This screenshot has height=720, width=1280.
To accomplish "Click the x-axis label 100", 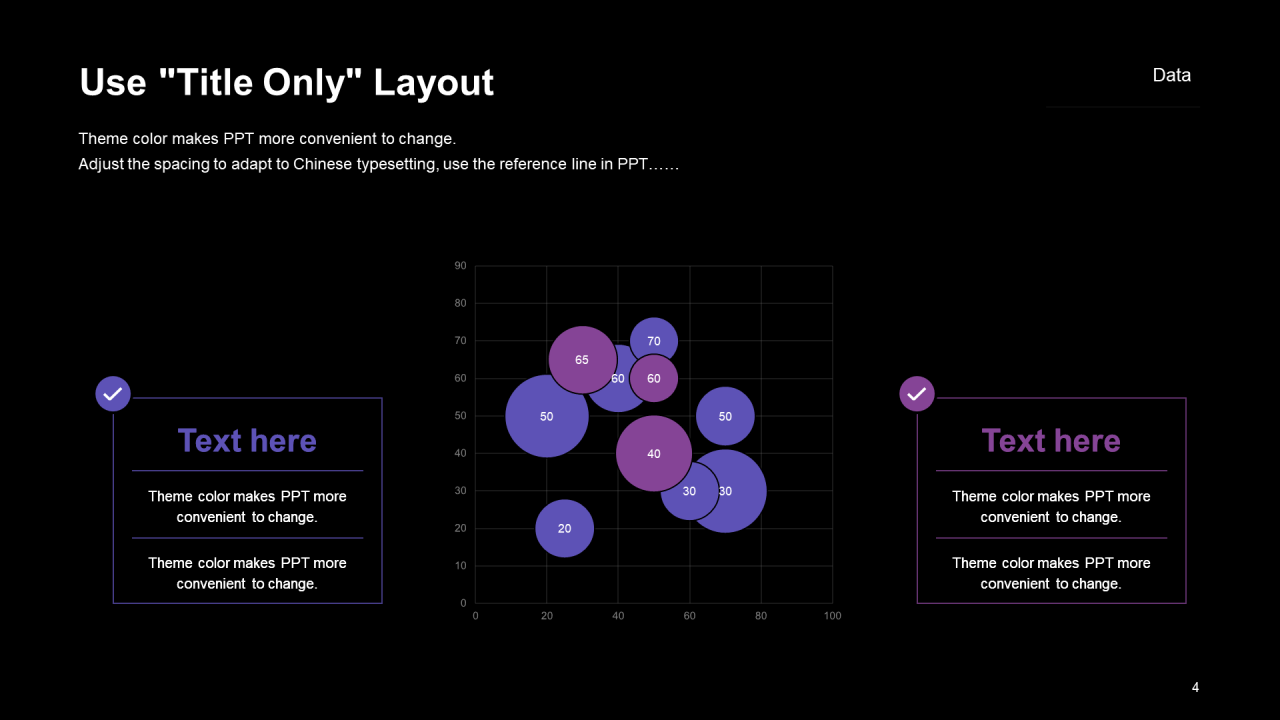I will tap(832, 616).
